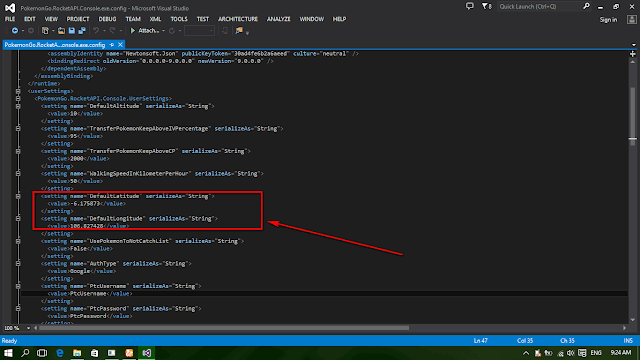
Task: Open Task View from the taskbar
Action: 42,353
